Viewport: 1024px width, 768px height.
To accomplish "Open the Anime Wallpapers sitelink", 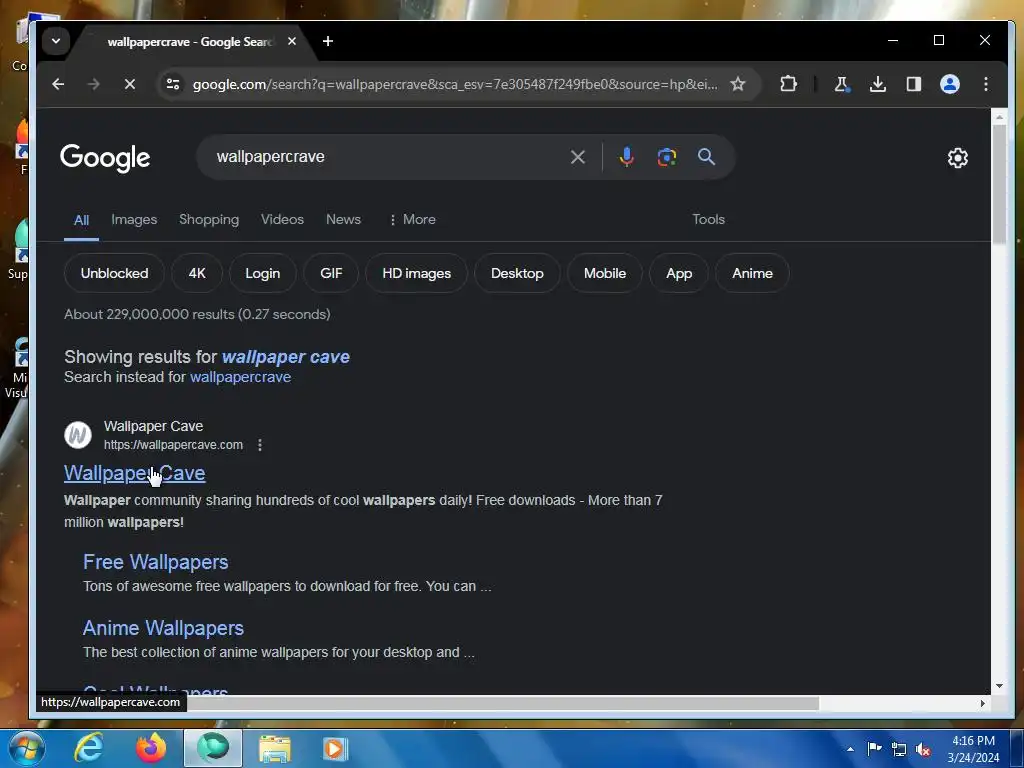I will [163, 628].
